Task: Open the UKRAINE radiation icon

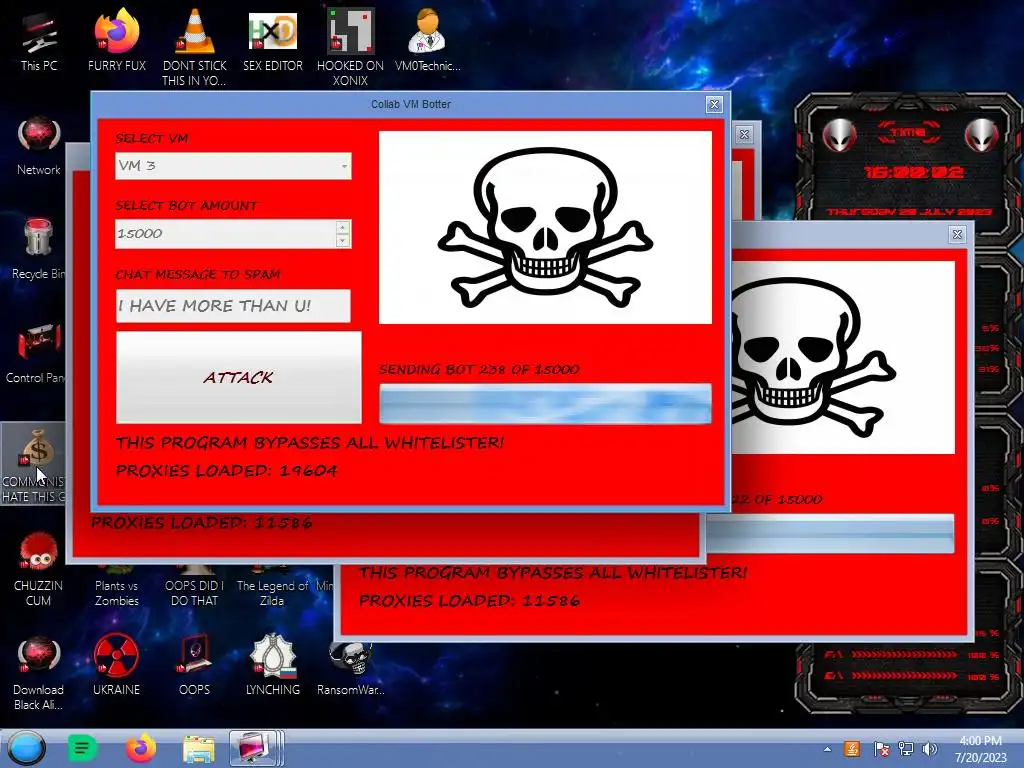Action: coord(116,665)
